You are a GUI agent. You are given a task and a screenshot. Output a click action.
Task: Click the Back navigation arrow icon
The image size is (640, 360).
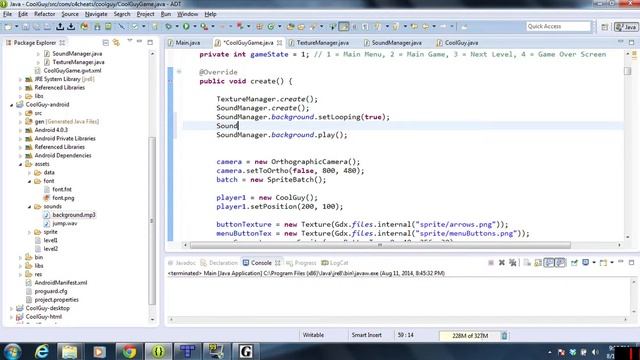coord(425,27)
